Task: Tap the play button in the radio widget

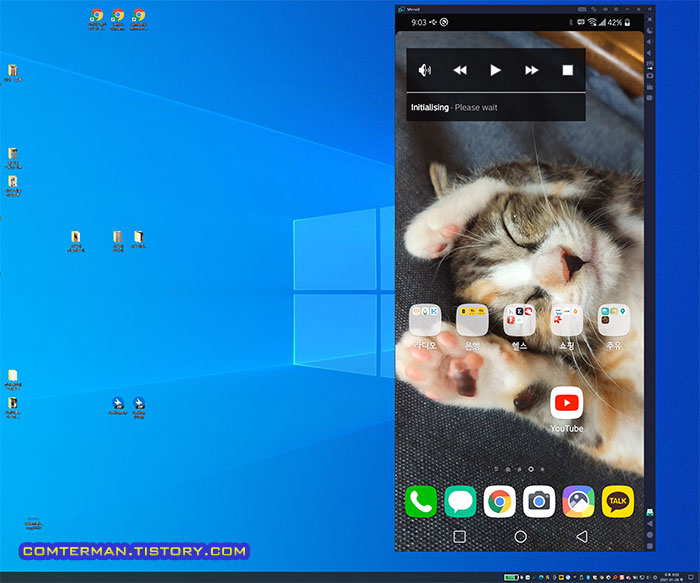Action: tap(495, 70)
